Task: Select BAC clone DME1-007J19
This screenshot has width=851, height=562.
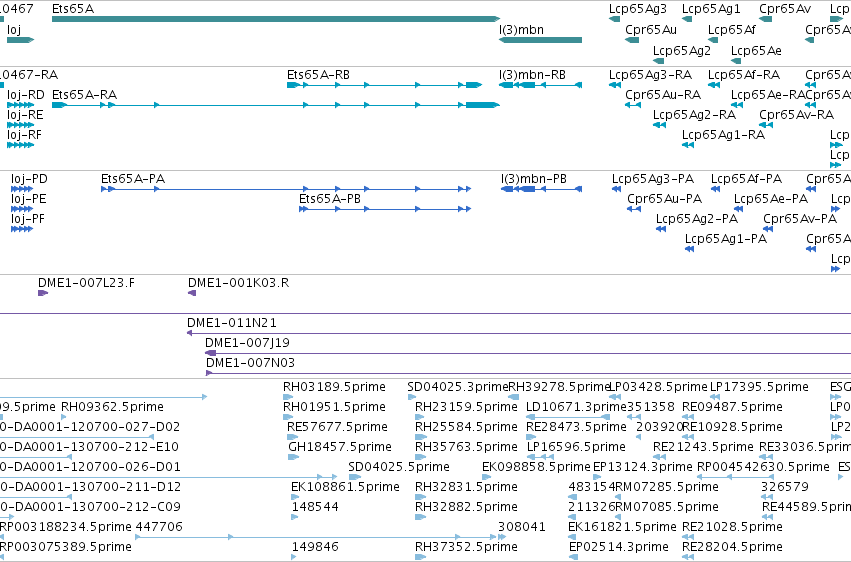Action: [247, 343]
